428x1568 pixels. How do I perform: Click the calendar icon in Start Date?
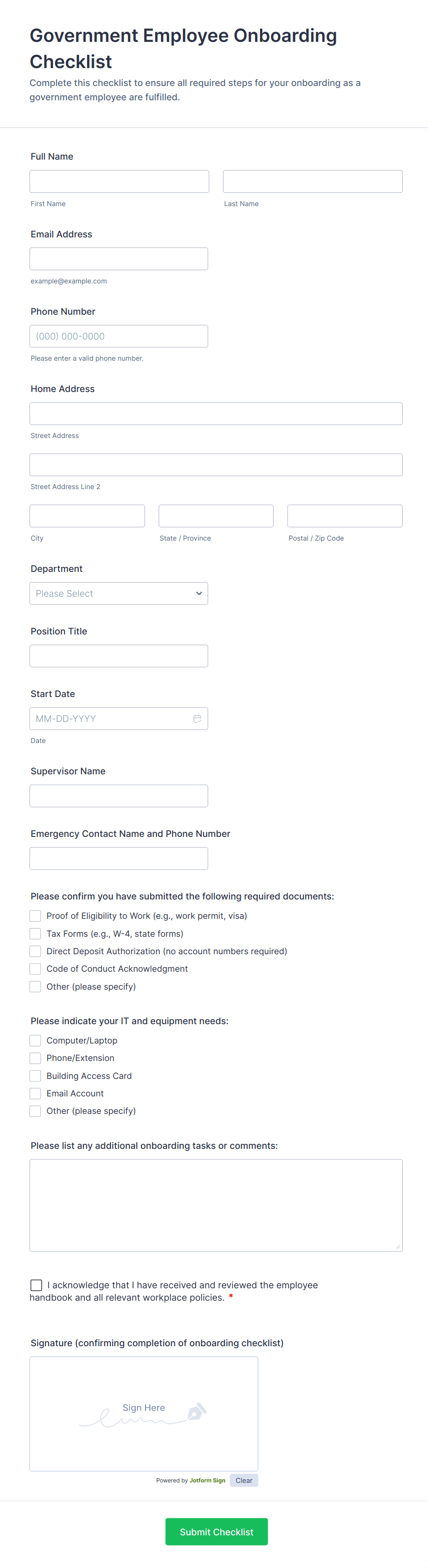click(x=197, y=719)
